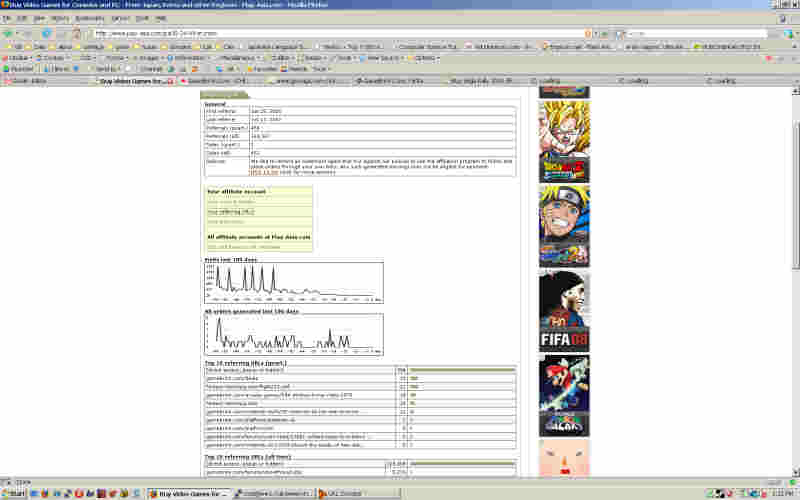The height and width of the screenshot is (500, 800).
Task: Open the Super Mario Galaxy cover thumbnail
Action: coord(564,395)
